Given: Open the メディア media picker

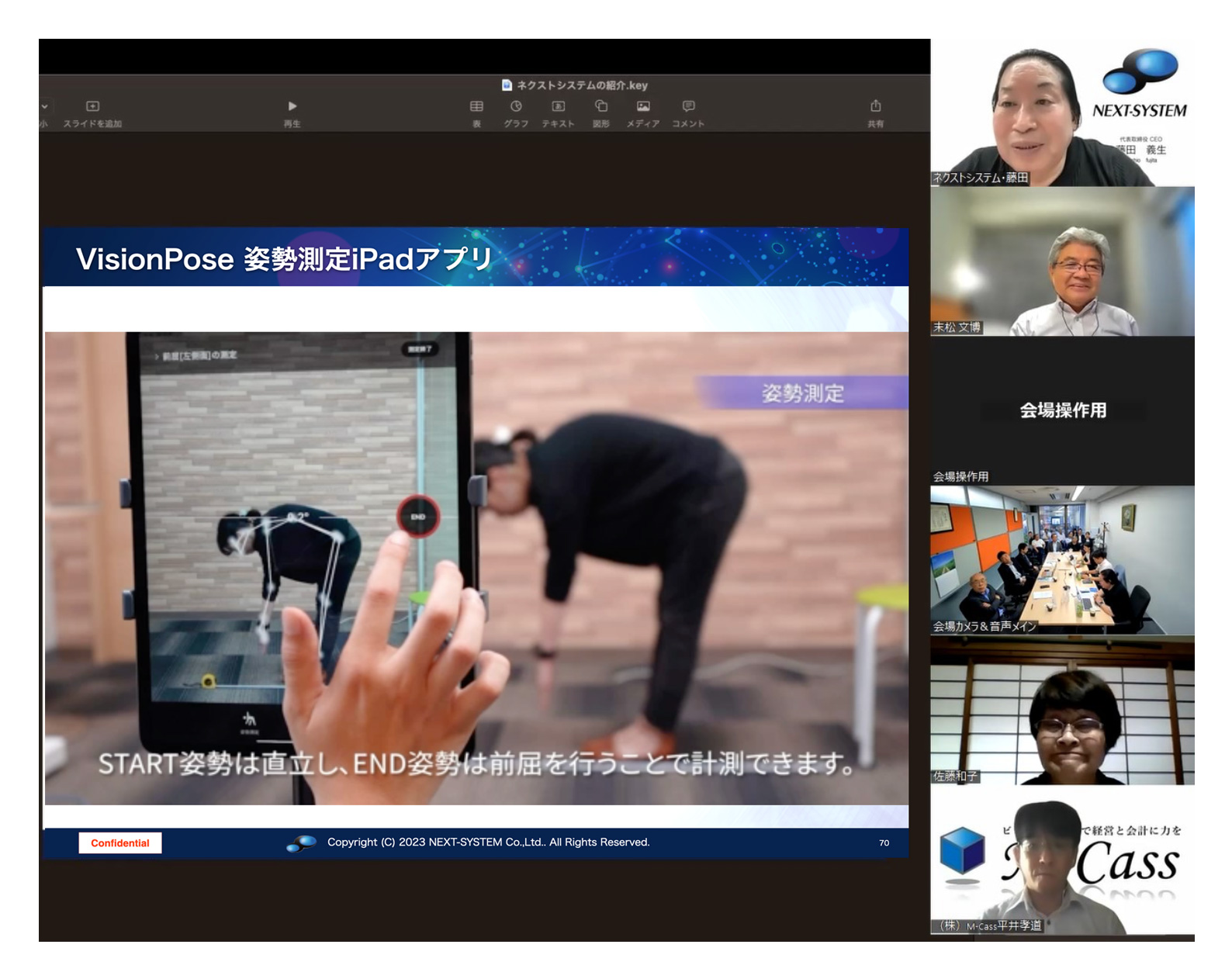Looking at the screenshot, I should 643,106.
